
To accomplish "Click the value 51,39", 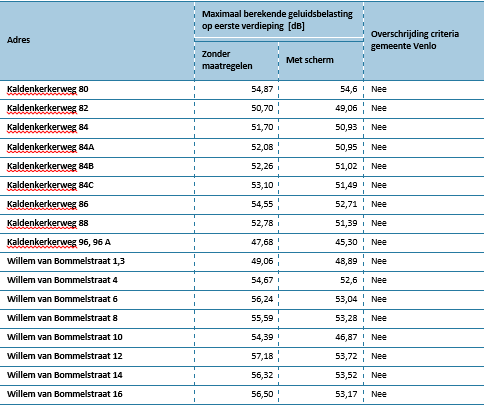I will pos(346,223).
